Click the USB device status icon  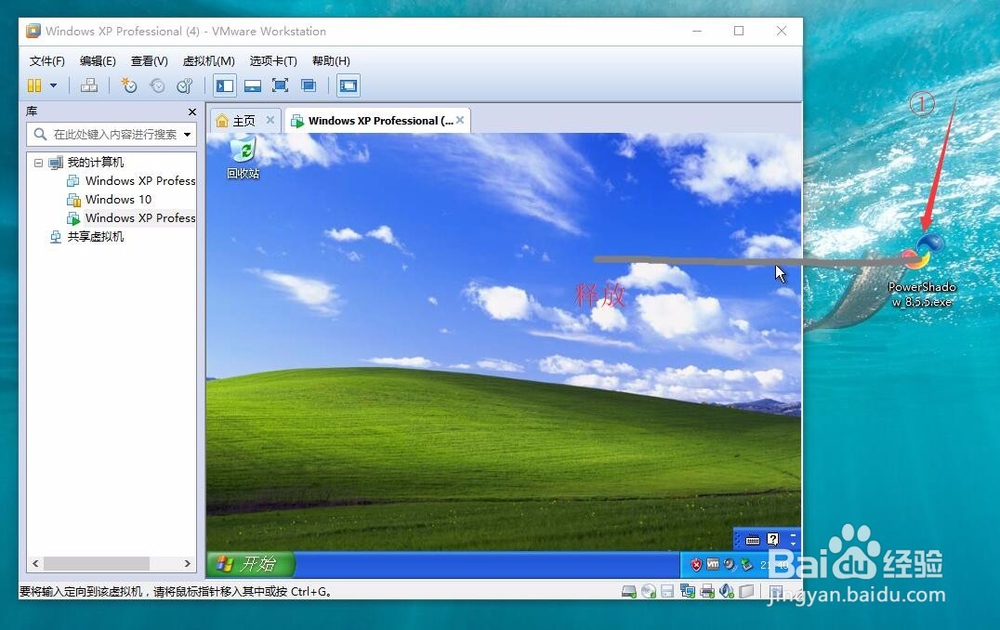click(x=746, y=592)
